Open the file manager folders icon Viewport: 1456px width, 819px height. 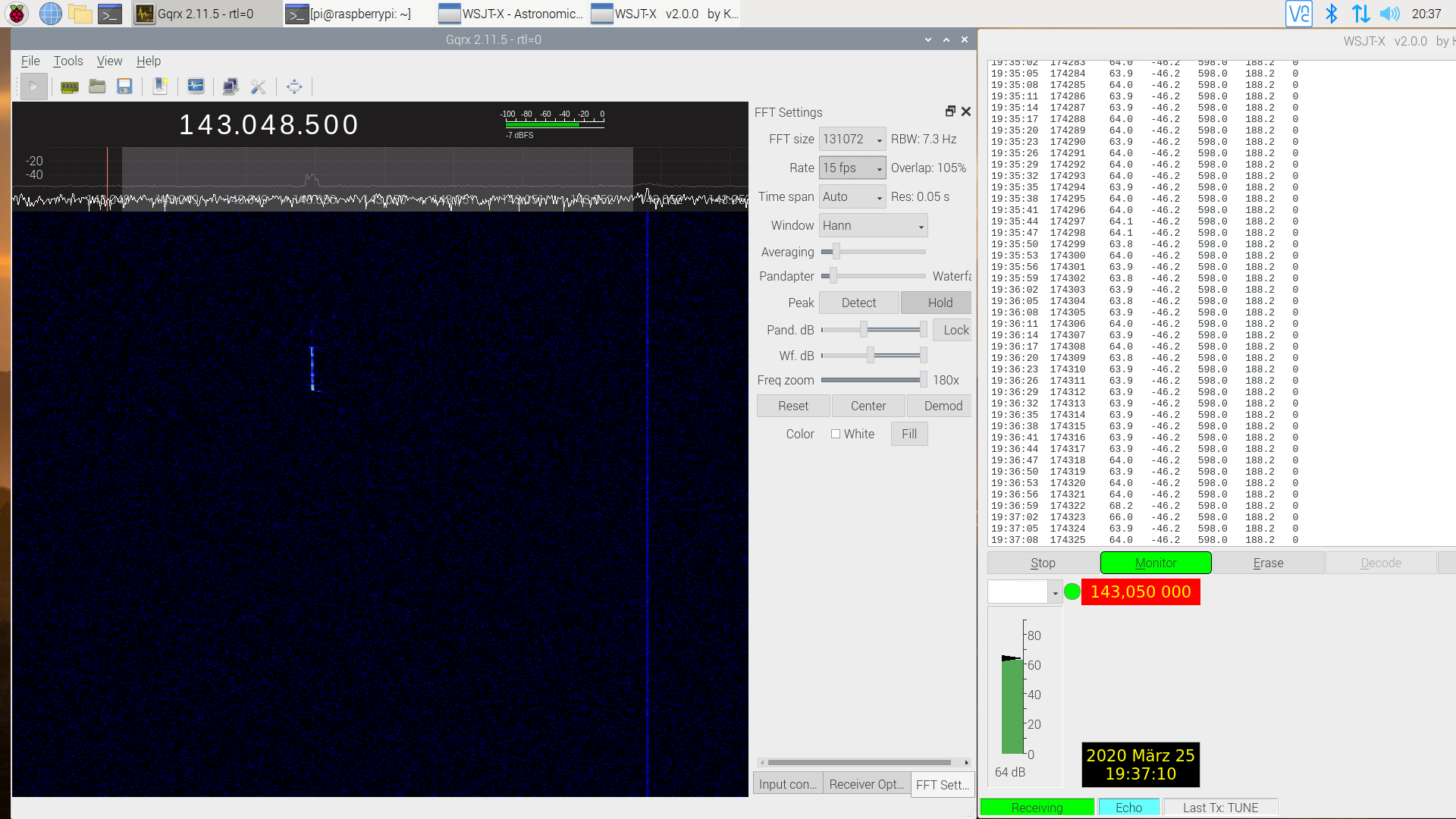pos(80,14)
